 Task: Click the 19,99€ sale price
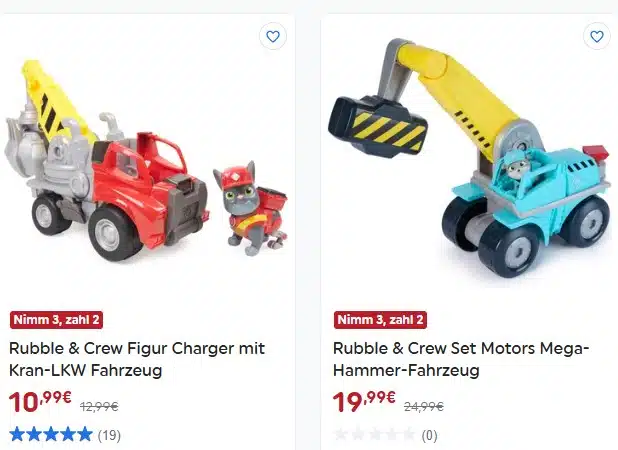coord(364,402)
